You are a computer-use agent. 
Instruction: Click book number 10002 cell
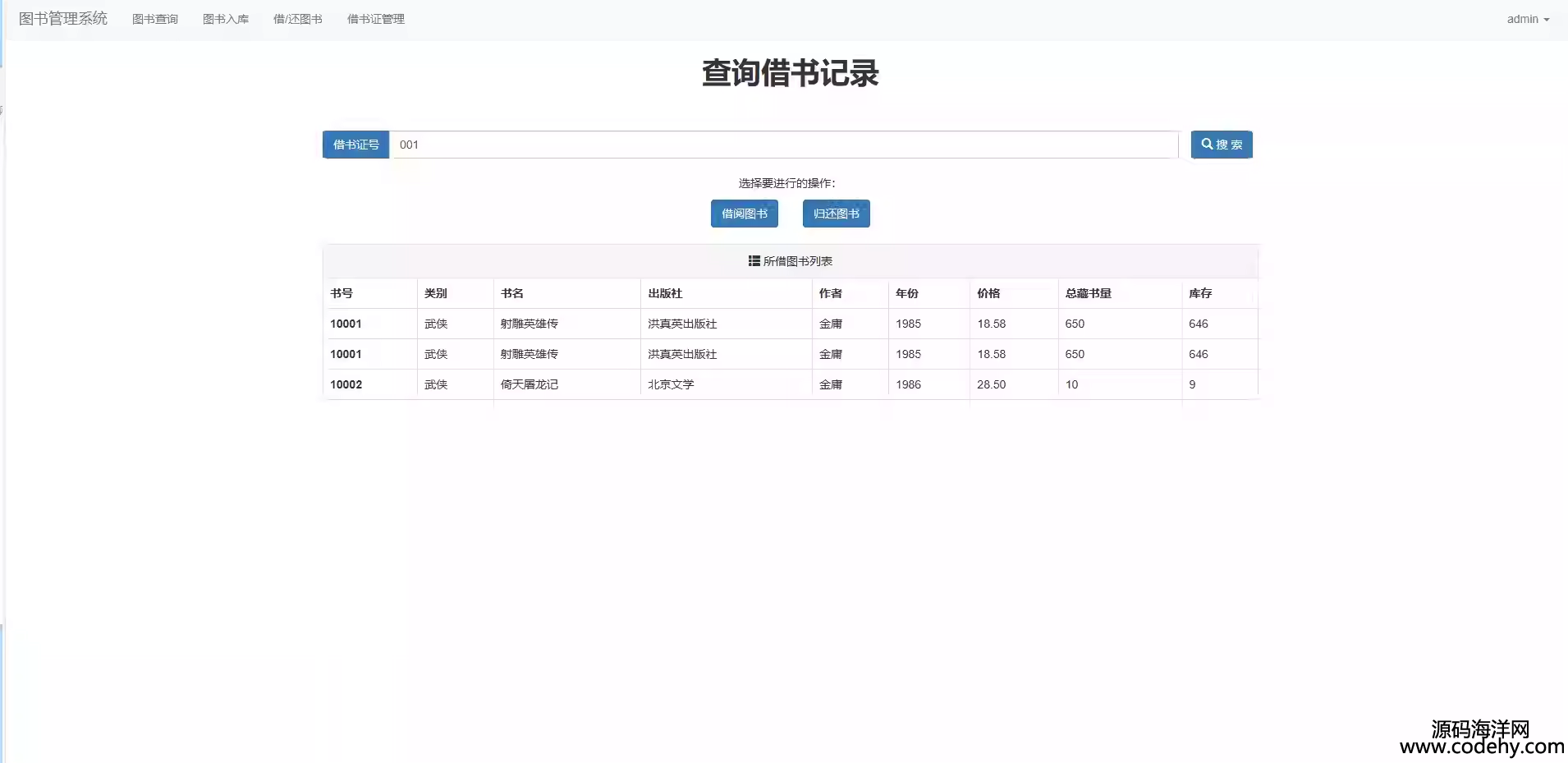[x=346, y=384]
